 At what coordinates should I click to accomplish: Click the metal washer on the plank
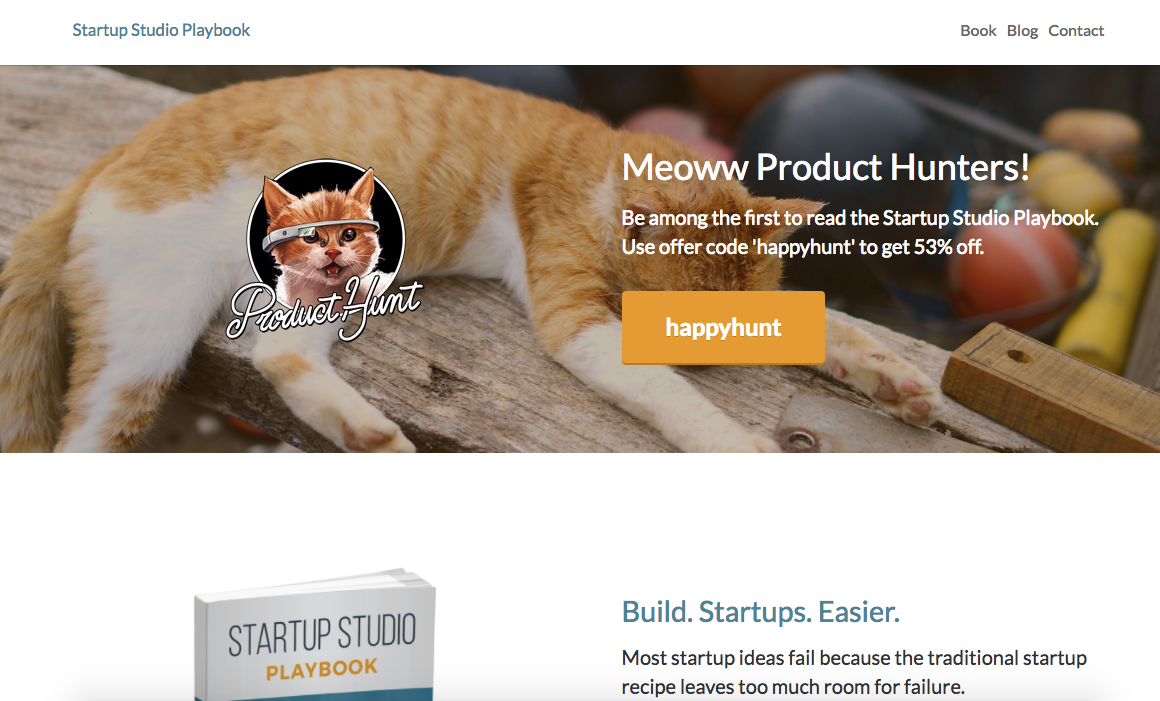(x=799, y=441)
